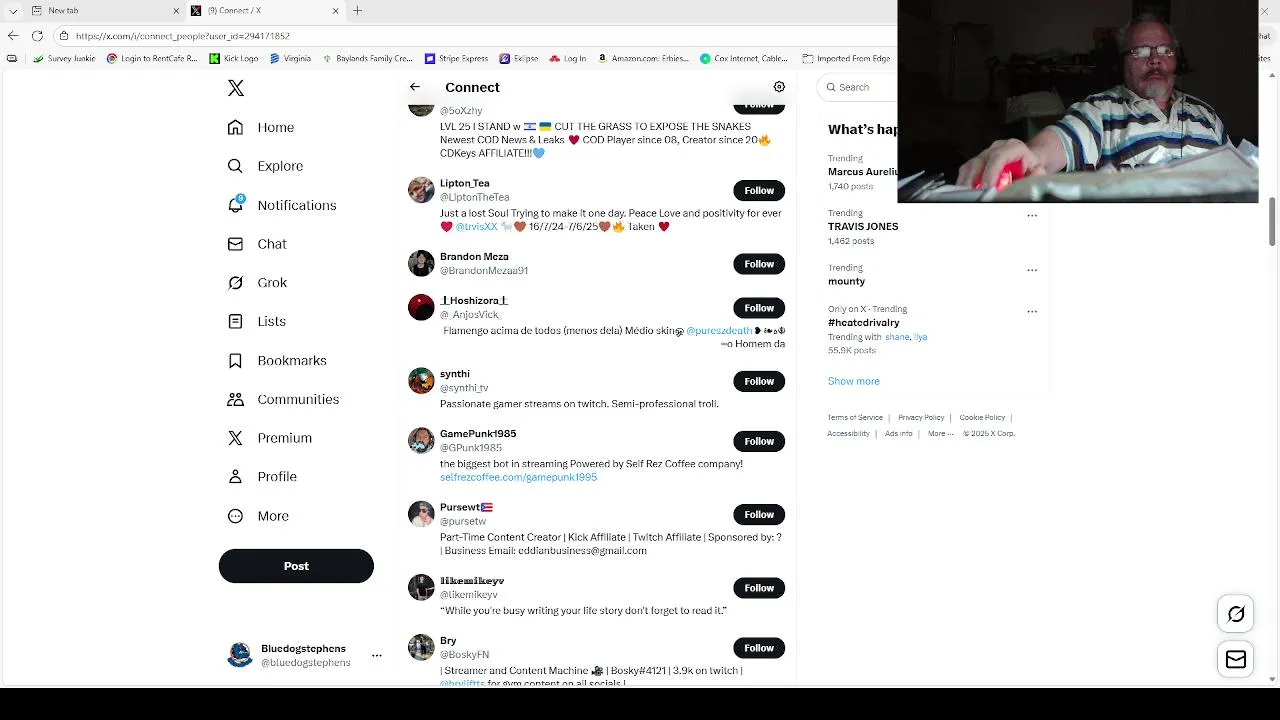1280x720 pixels.
Task: Open options for TRAVIS JONES trend
Action: 1032,215
